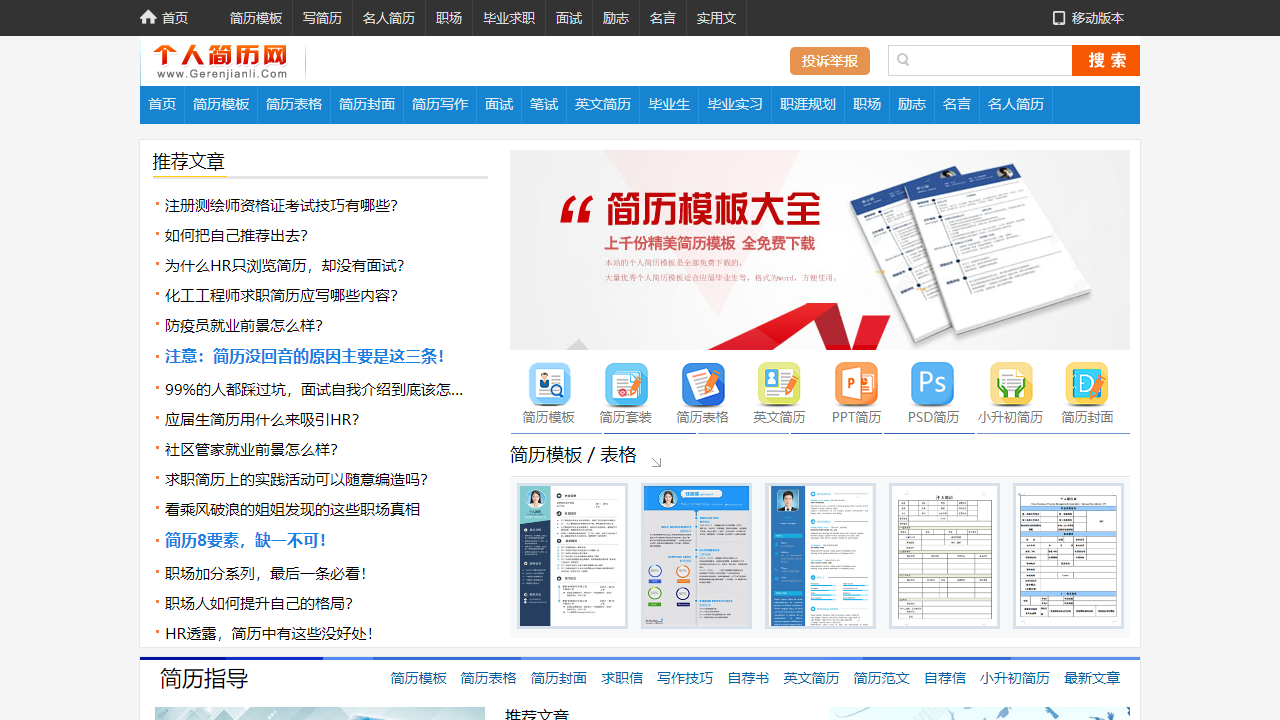Click 写作技巧 in 简历指导 section links
The width and height of the screenshot is (1280, 720).
click(x=685, y=678)
